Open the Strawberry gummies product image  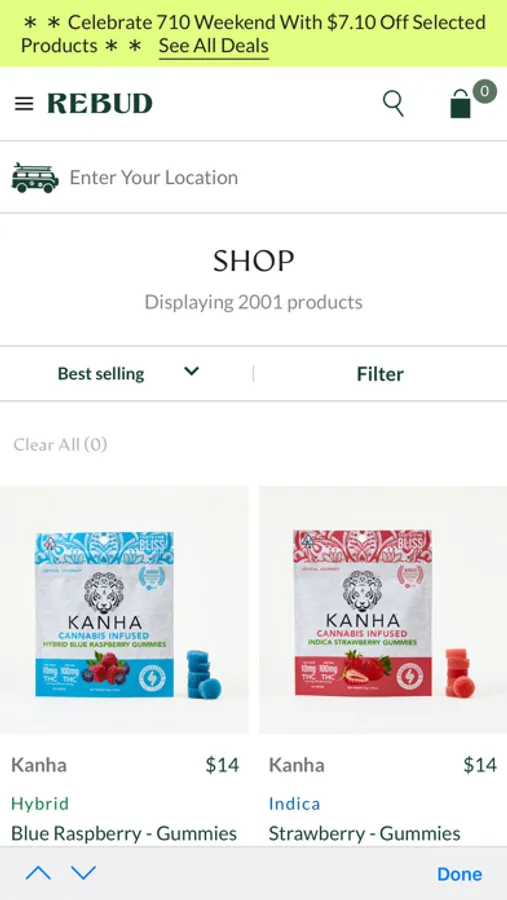pos(383,610)
